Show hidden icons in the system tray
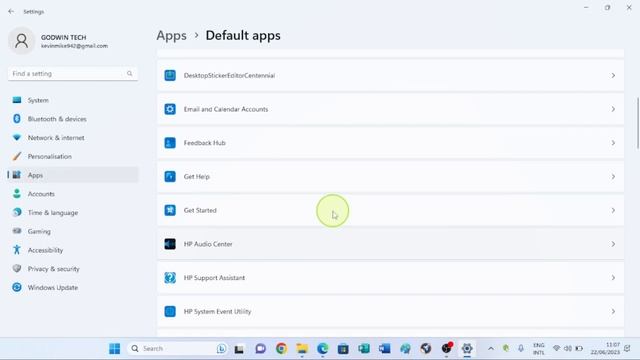Viewport: 640px width, 360px height. (491, 349)
